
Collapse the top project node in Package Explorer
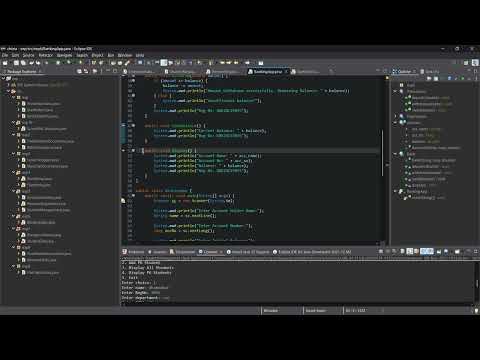pyautogui.click(x=4, y=79)
